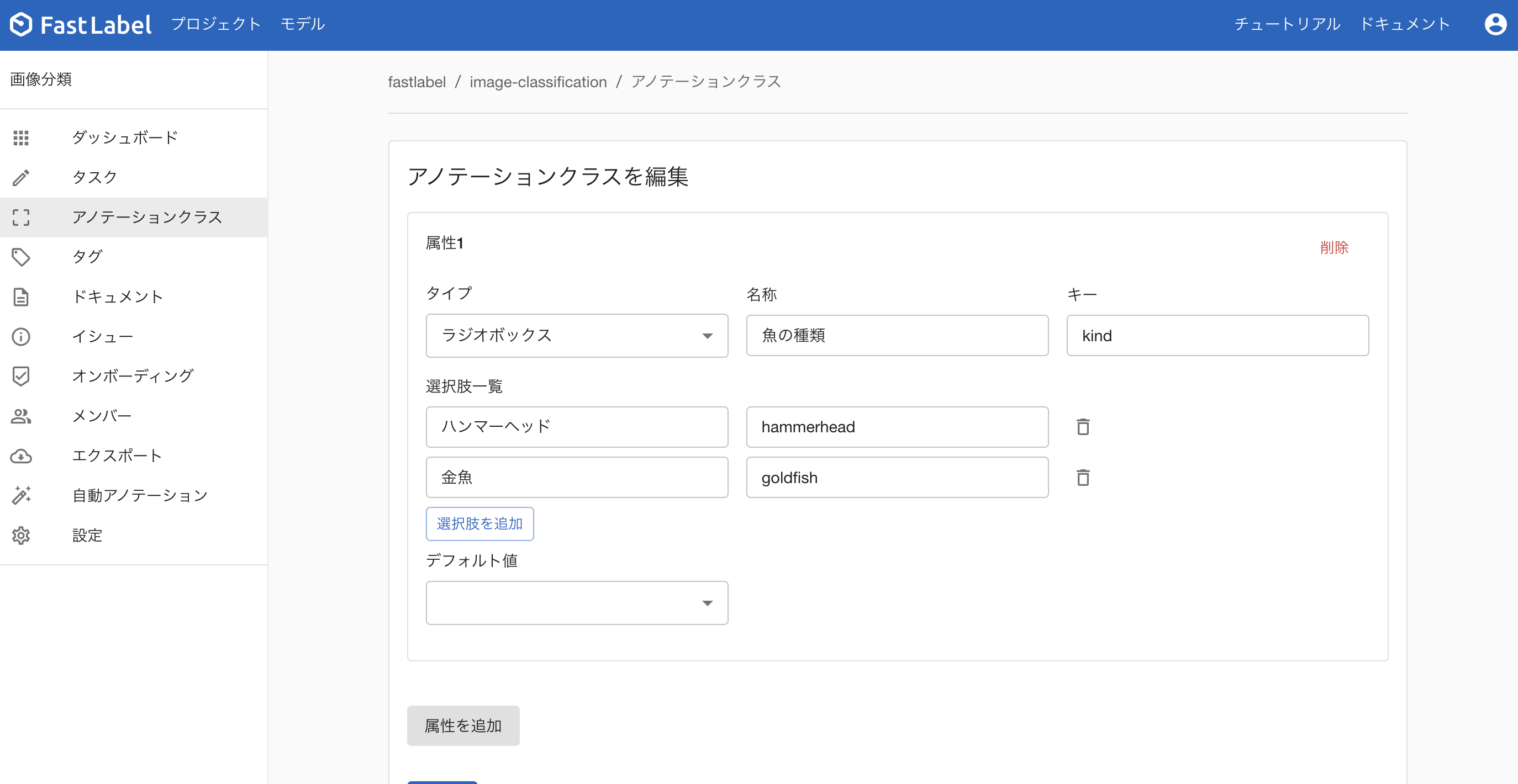Image resolution: width=1518 pixels, height=784 pixels.
Task: Click the cloud export icon
Action: pyautogui.click(x=20, y=456)
